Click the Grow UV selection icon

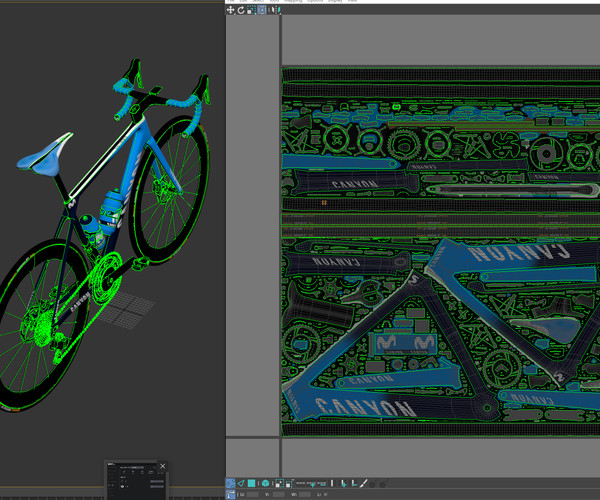pyautogui.click(x=280, y=484)
